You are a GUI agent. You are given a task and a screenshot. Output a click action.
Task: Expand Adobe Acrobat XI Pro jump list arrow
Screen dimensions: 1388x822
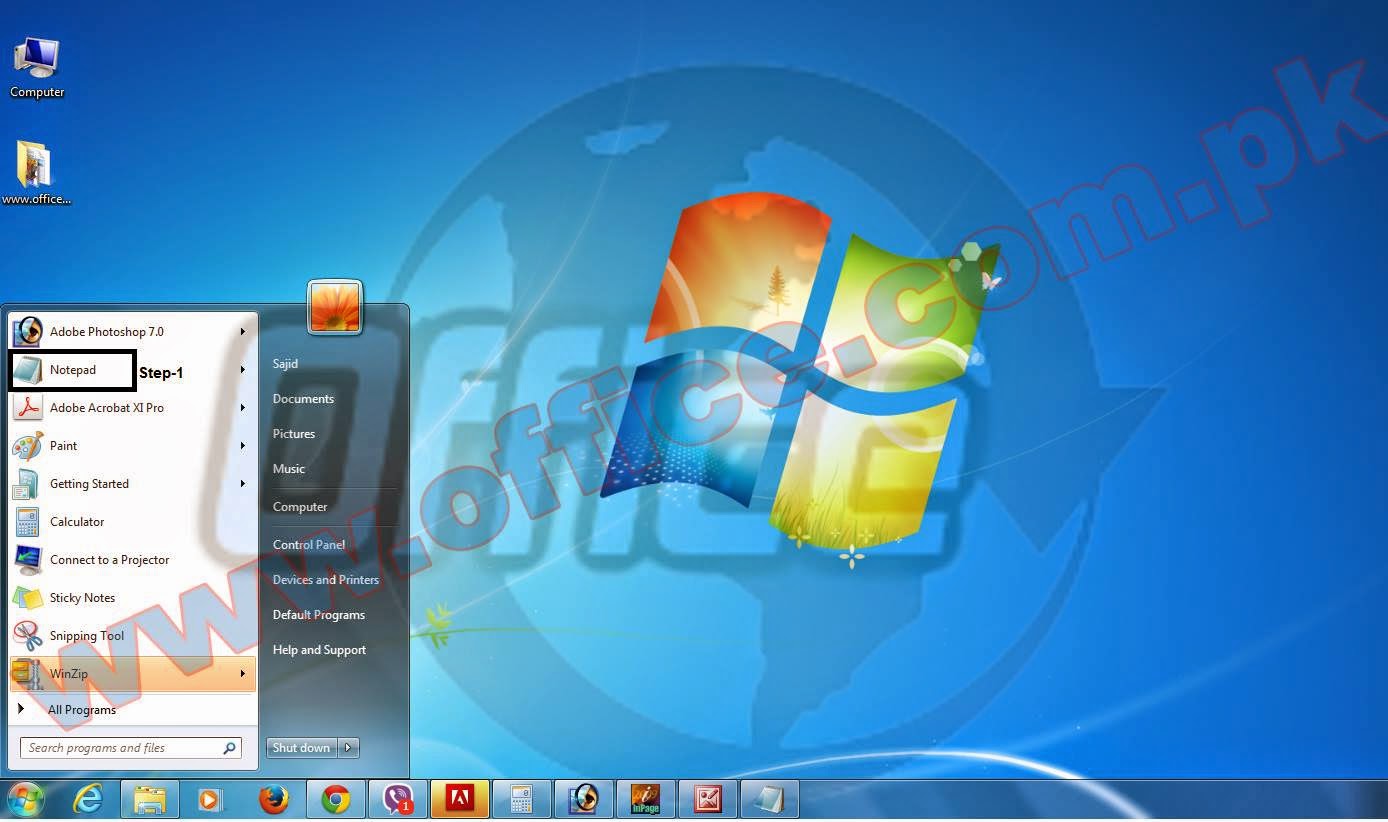coord(243,408)
